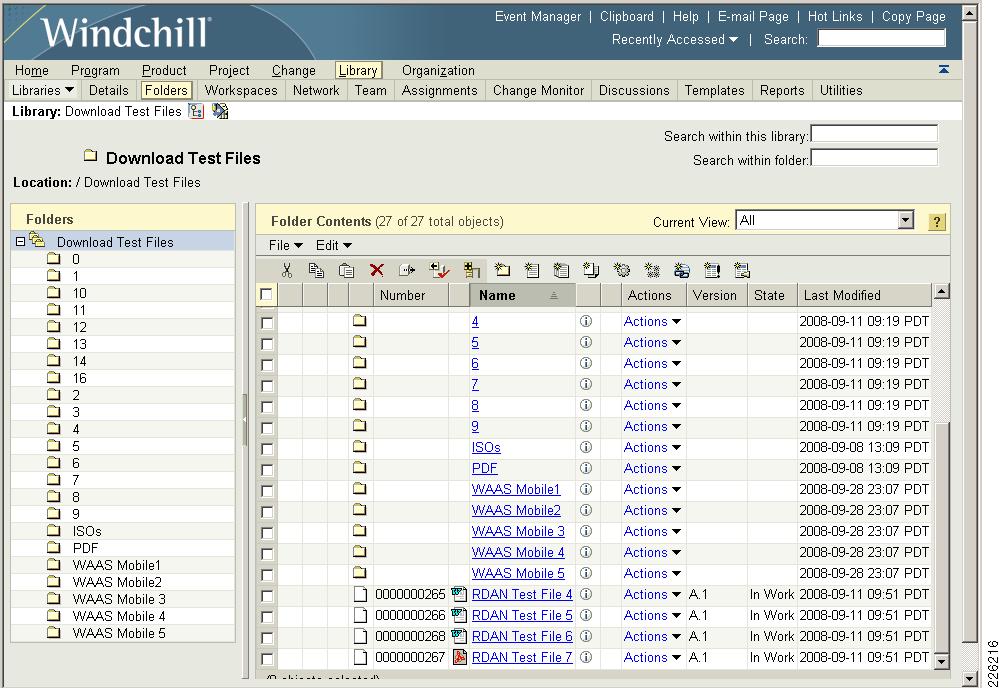Open the Libraries dropdown

pos(43,90)
